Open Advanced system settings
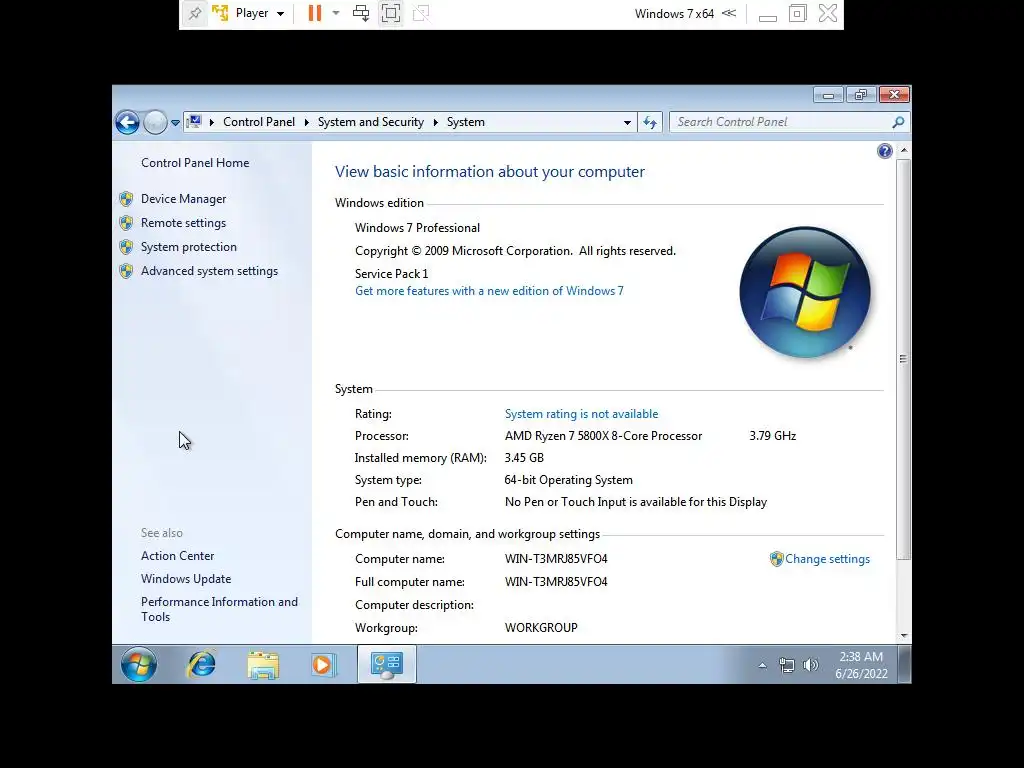The height and width of the screenshot is (768, 1024). pos(210,271)
